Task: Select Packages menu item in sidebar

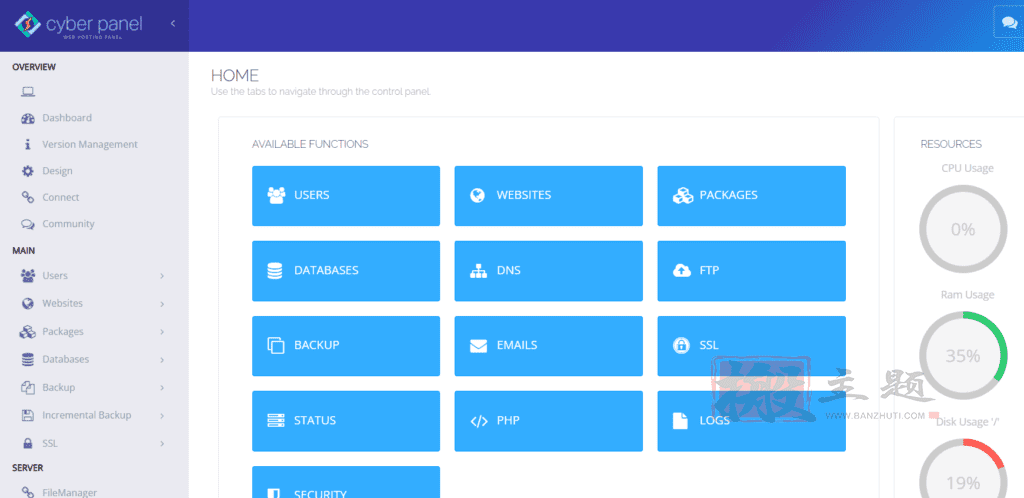Action: pos(63,332)
